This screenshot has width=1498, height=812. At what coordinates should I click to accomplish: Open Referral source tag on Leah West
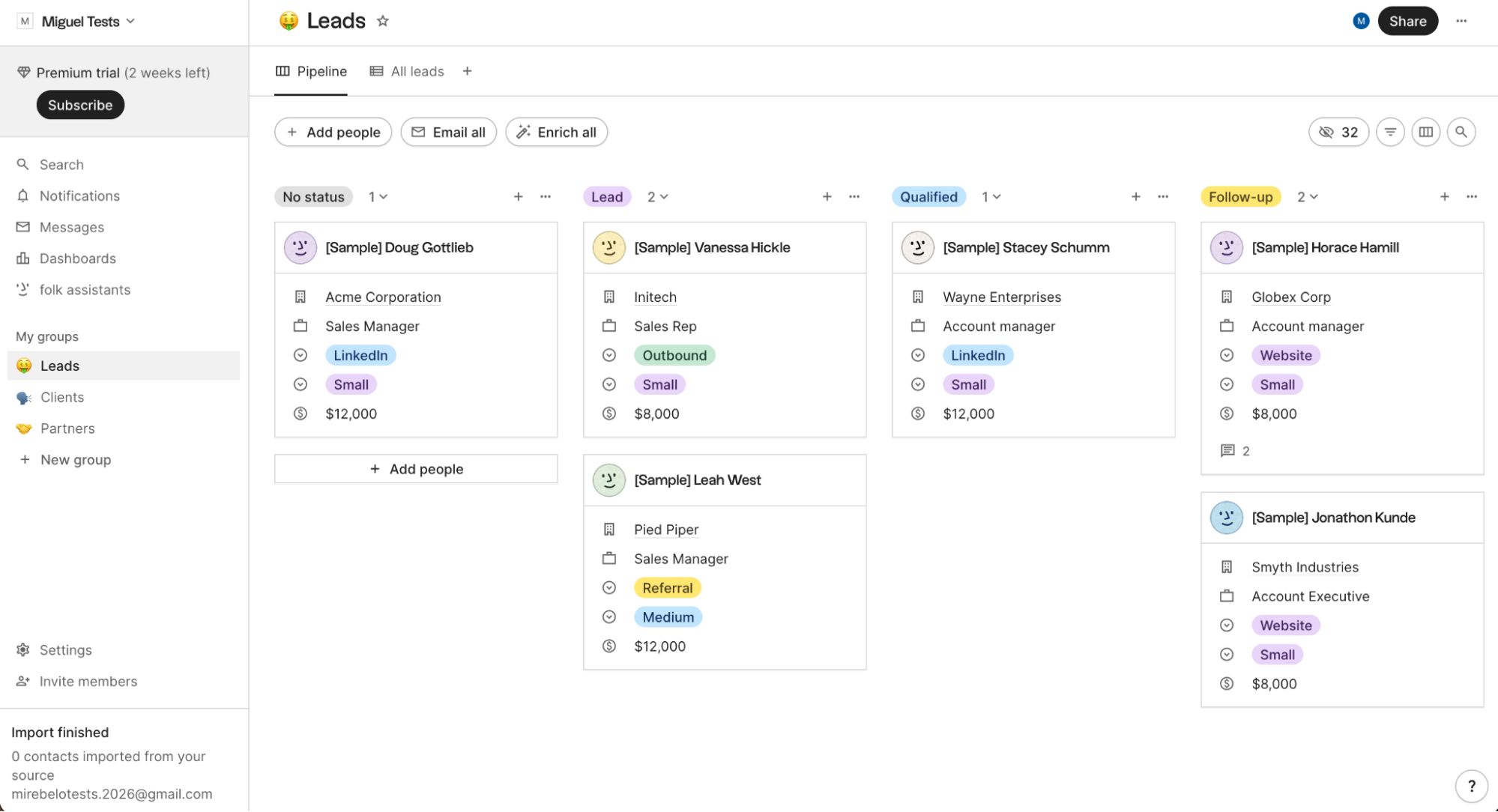click(x=667, y=588)
